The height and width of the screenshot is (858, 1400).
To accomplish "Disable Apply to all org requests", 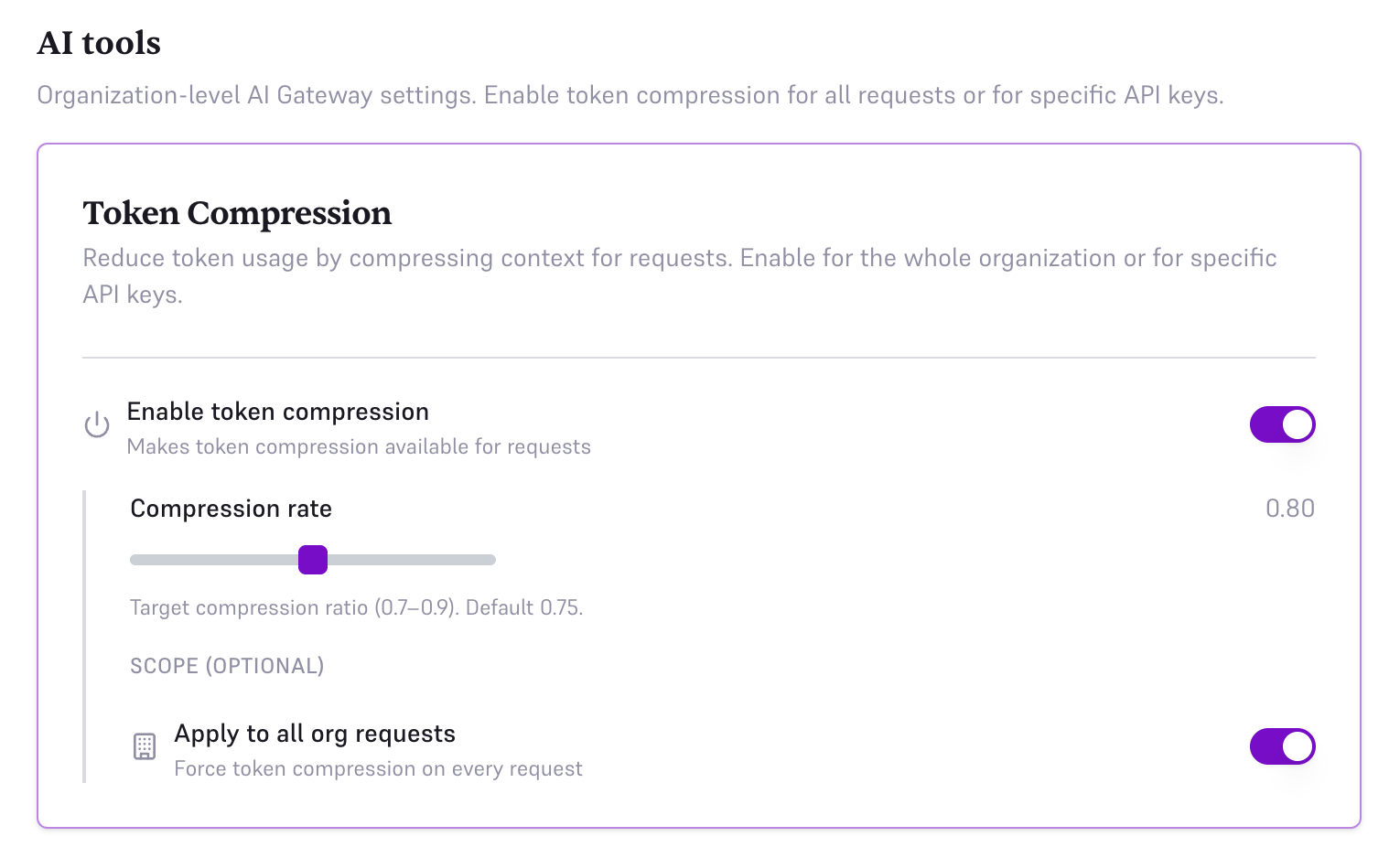I will coord(1282,746).
